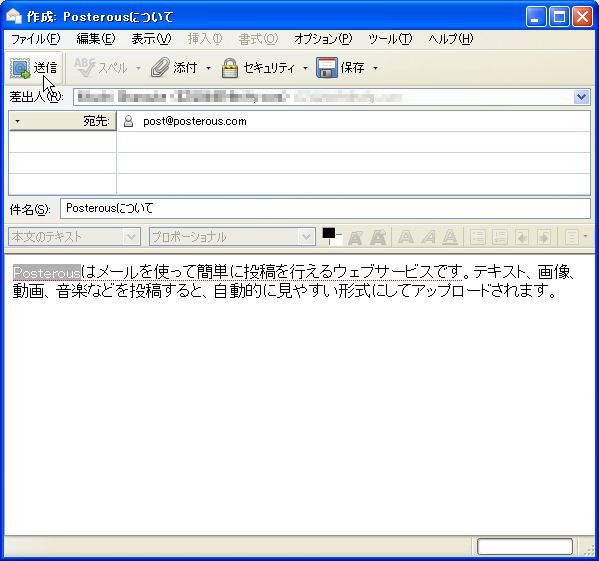Open the attach (添付) dropdown arrow
Viewport: 599px width, 561px height.
(x=208, y=68)
